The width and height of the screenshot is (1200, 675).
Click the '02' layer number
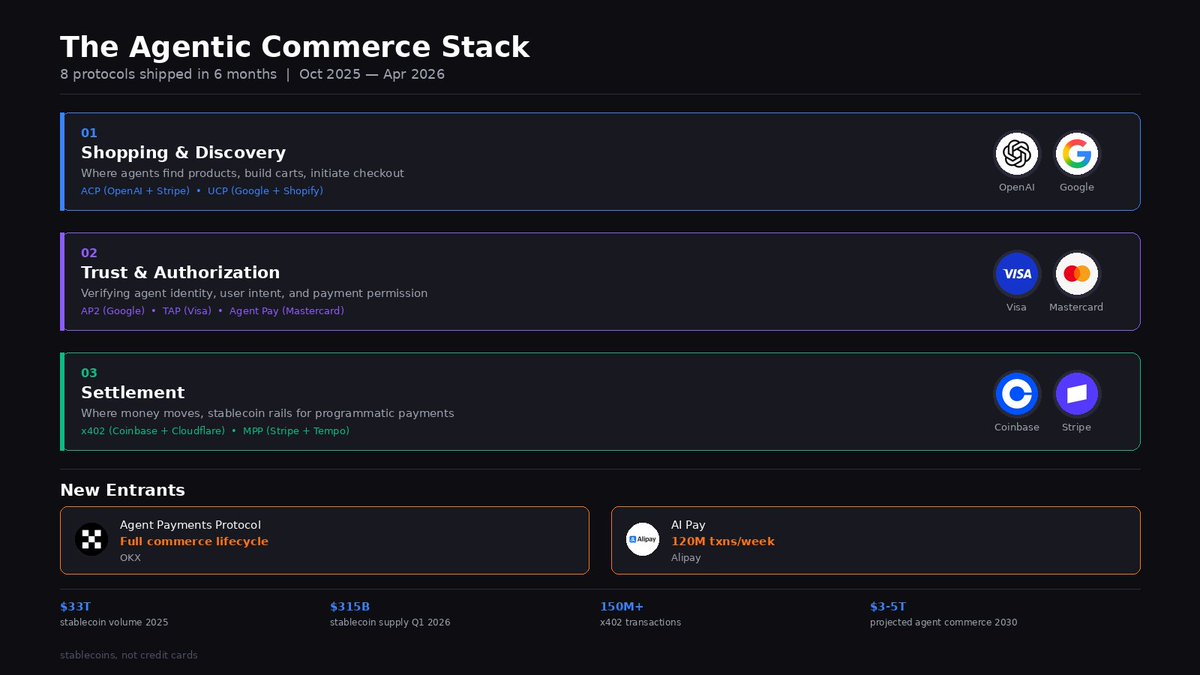[x=89, y=253]
